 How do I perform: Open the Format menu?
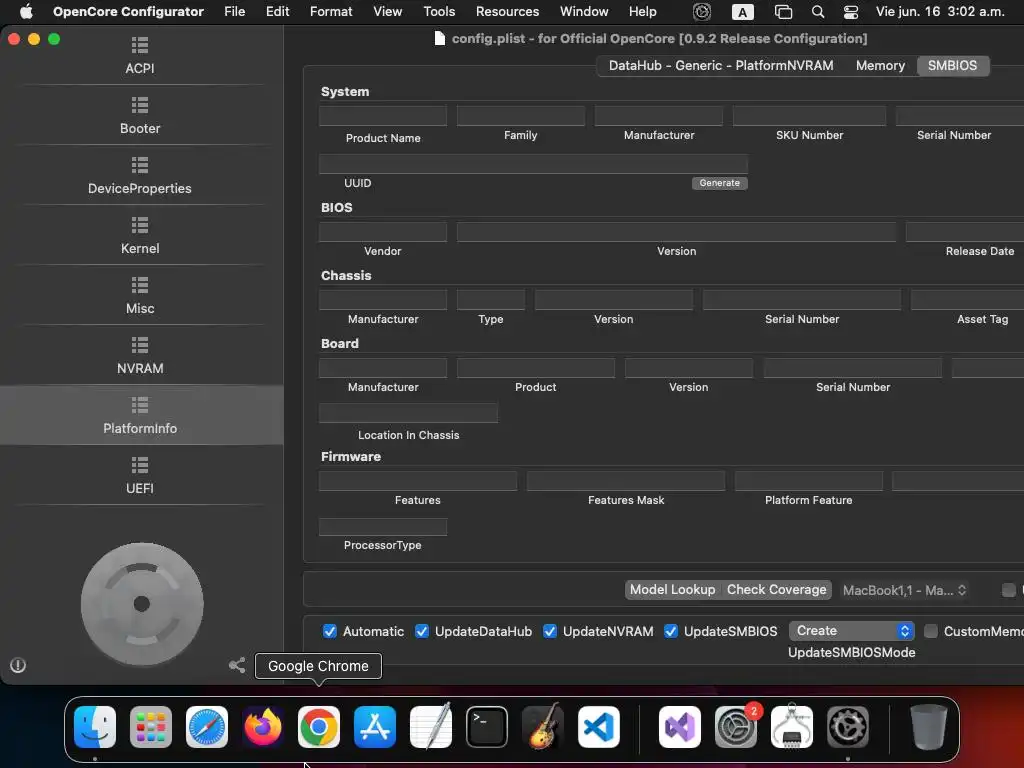331,12
